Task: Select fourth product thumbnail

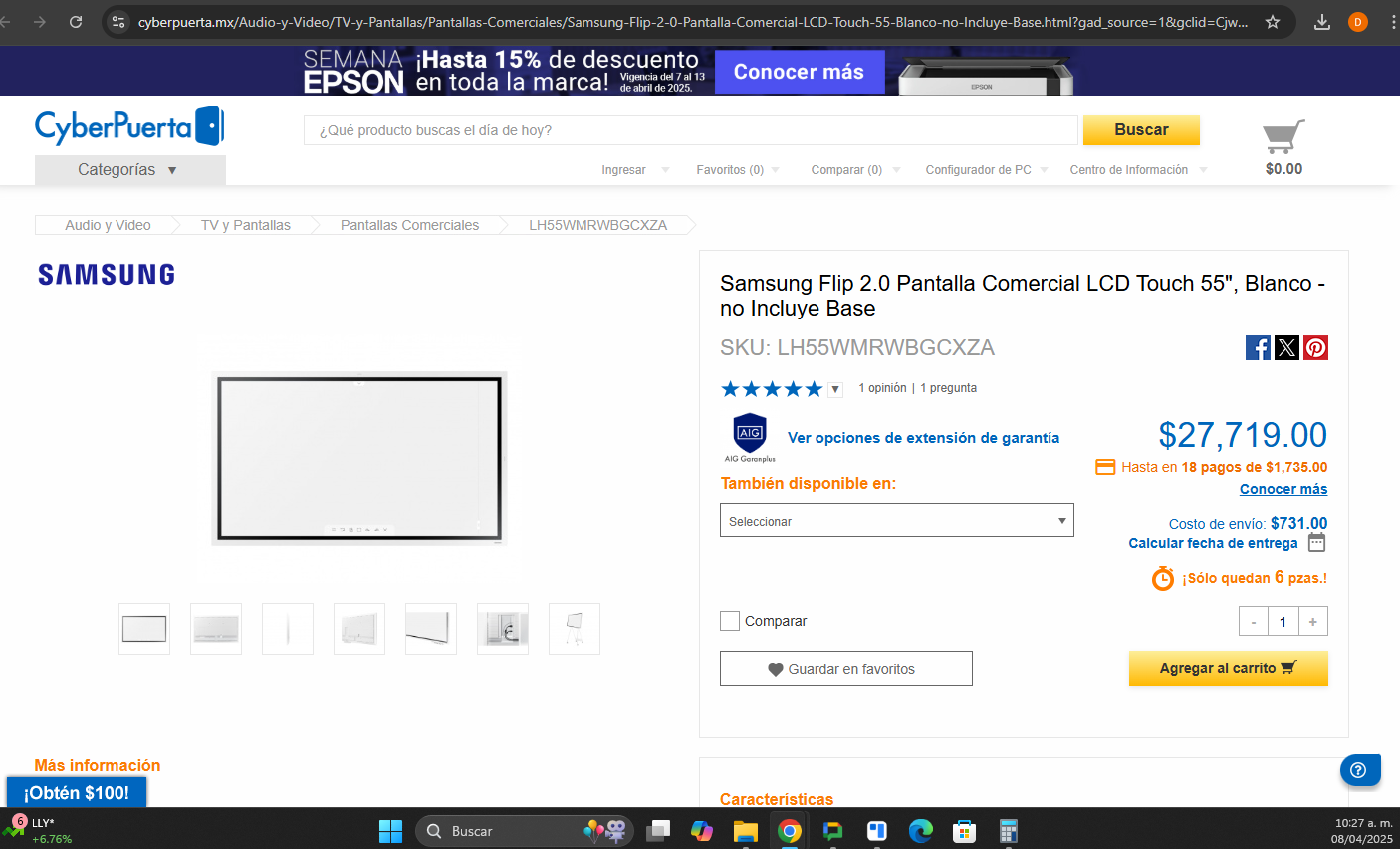Action: pos(359,629)
